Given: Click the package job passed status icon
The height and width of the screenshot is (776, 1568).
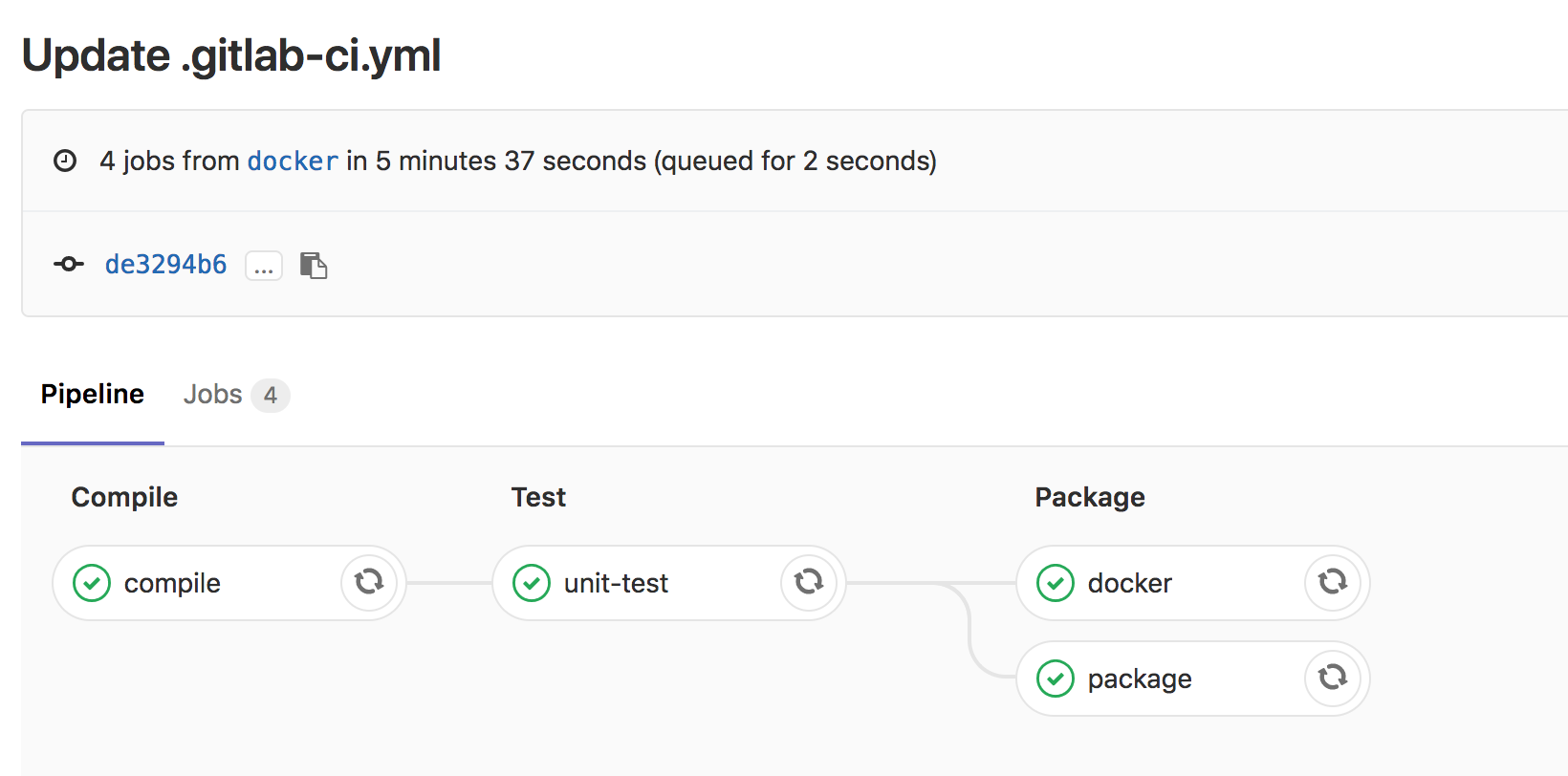Looking at the screenshot, I should pyautogui.click(x=1056, y=679).
